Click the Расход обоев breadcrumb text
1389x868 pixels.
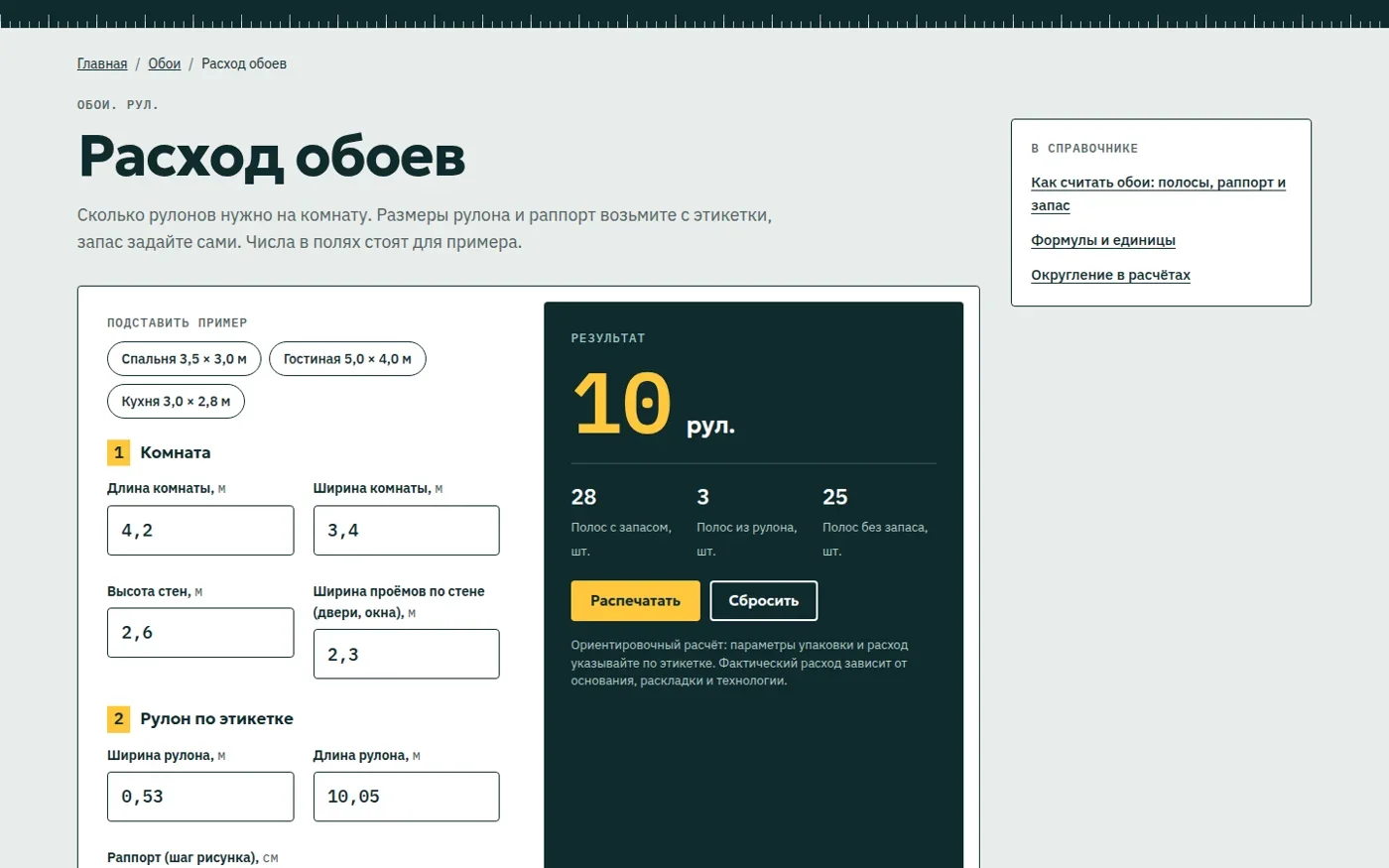pyautogui.click(x=244, y=63)
